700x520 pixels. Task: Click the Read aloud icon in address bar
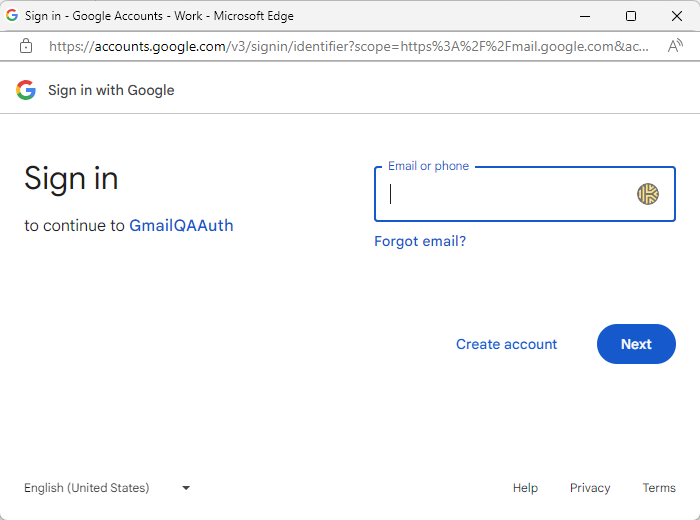click(x=675, y=46)
